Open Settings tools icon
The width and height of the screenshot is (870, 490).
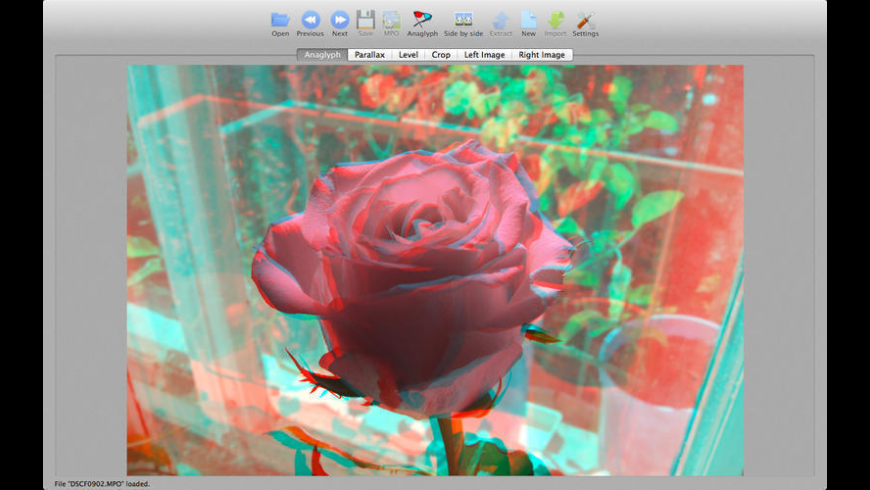586,20
